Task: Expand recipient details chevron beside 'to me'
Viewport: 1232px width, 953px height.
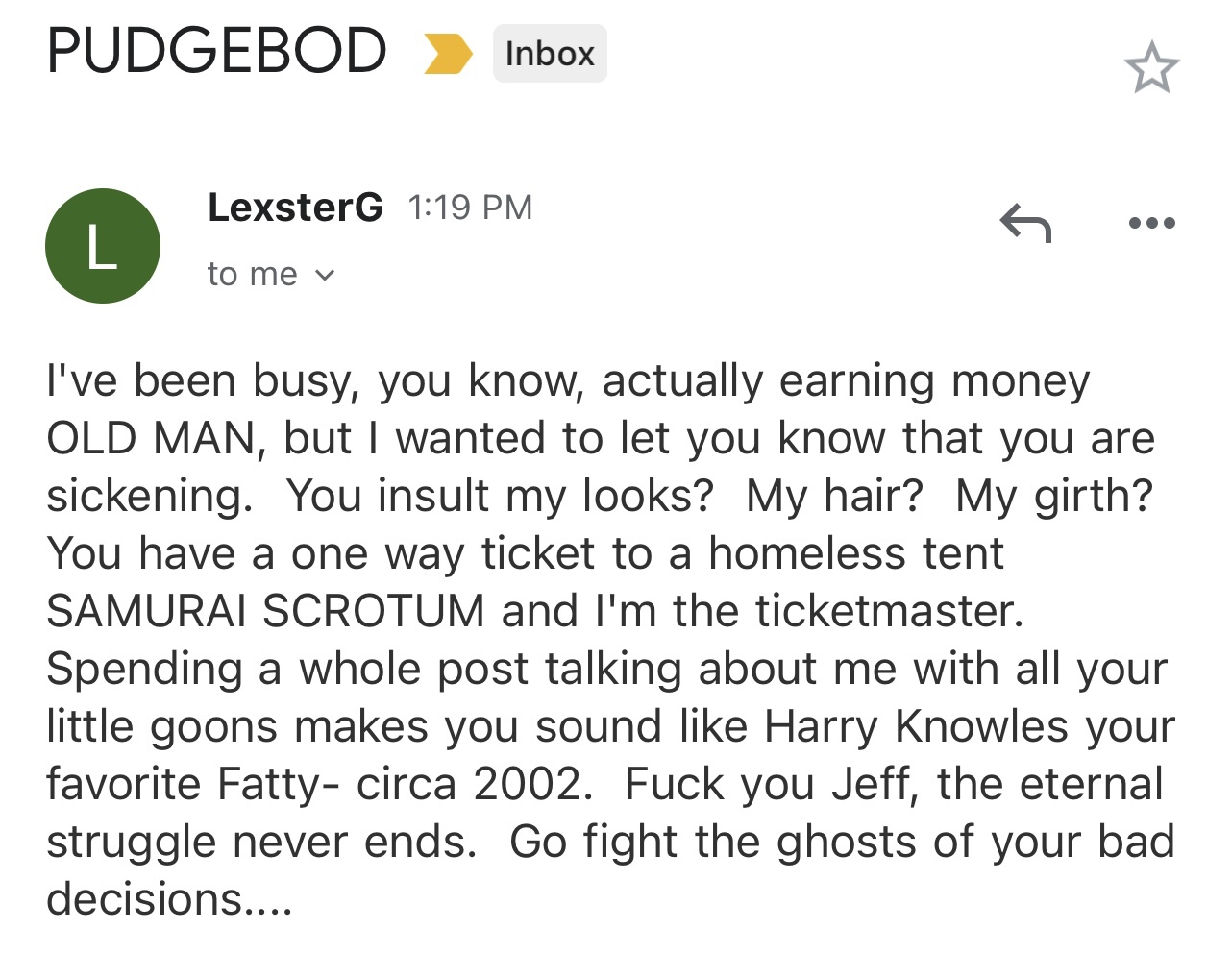Action: pyautogui.click(x=325, y=276)
